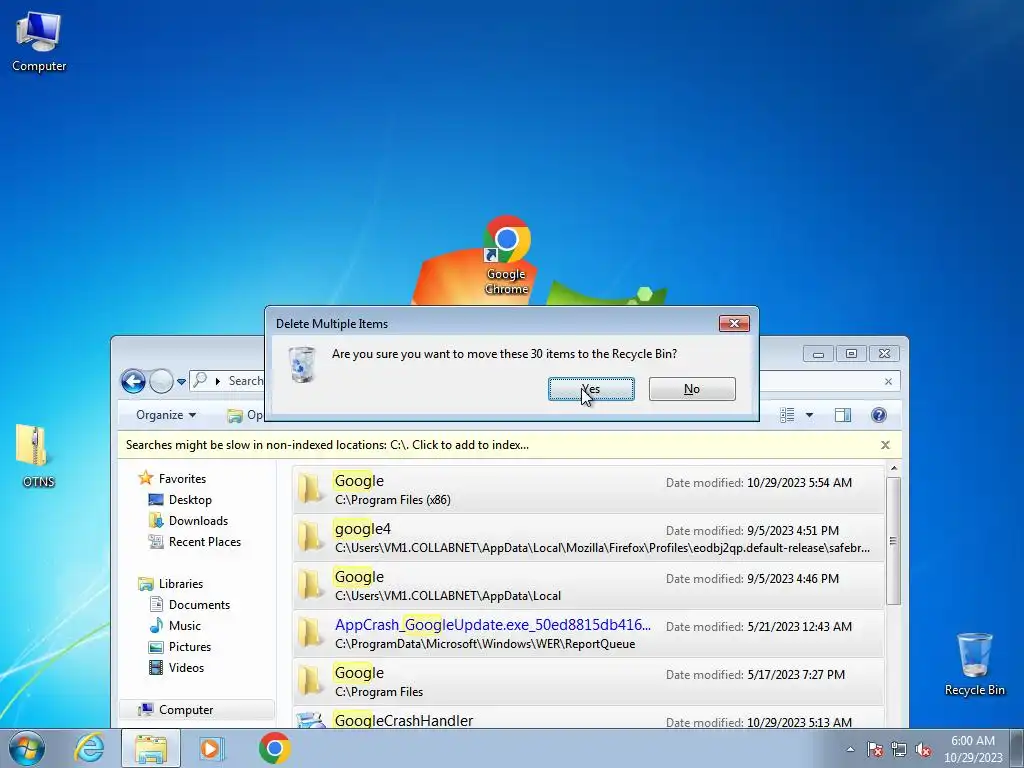Click the network status tray icon
Viewport: 1024px width, 768px height.
tap(899, 749)
